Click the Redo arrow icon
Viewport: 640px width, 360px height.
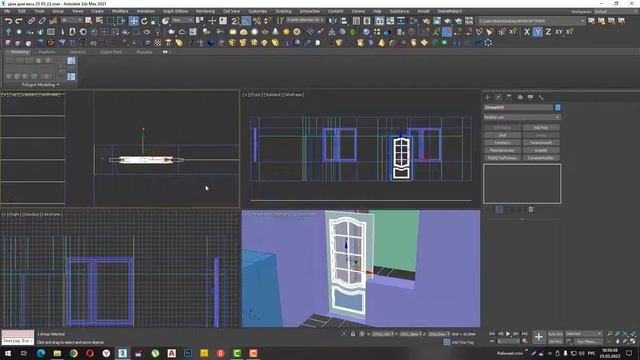pyautogui.click(x=19, y=21)
